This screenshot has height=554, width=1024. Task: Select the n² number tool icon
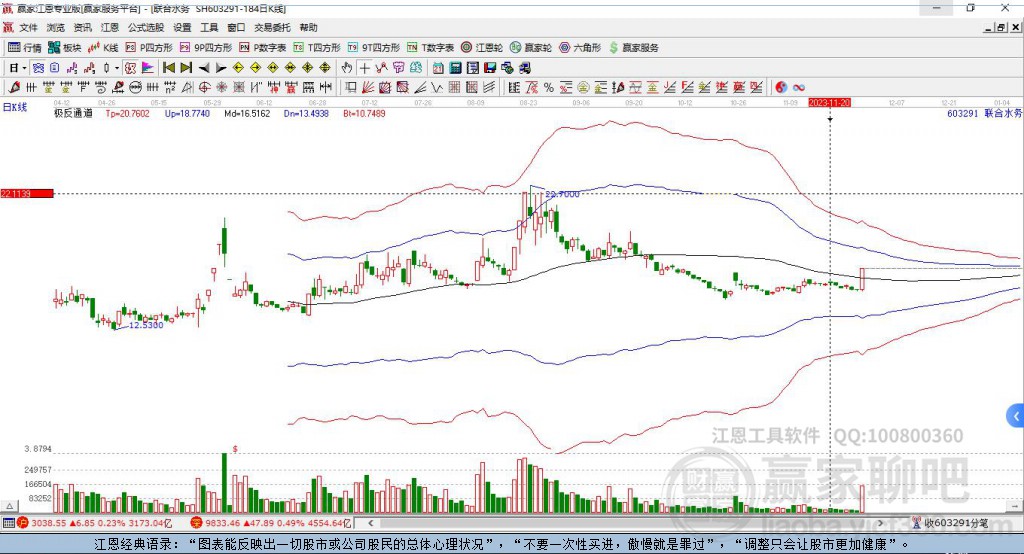170,87
